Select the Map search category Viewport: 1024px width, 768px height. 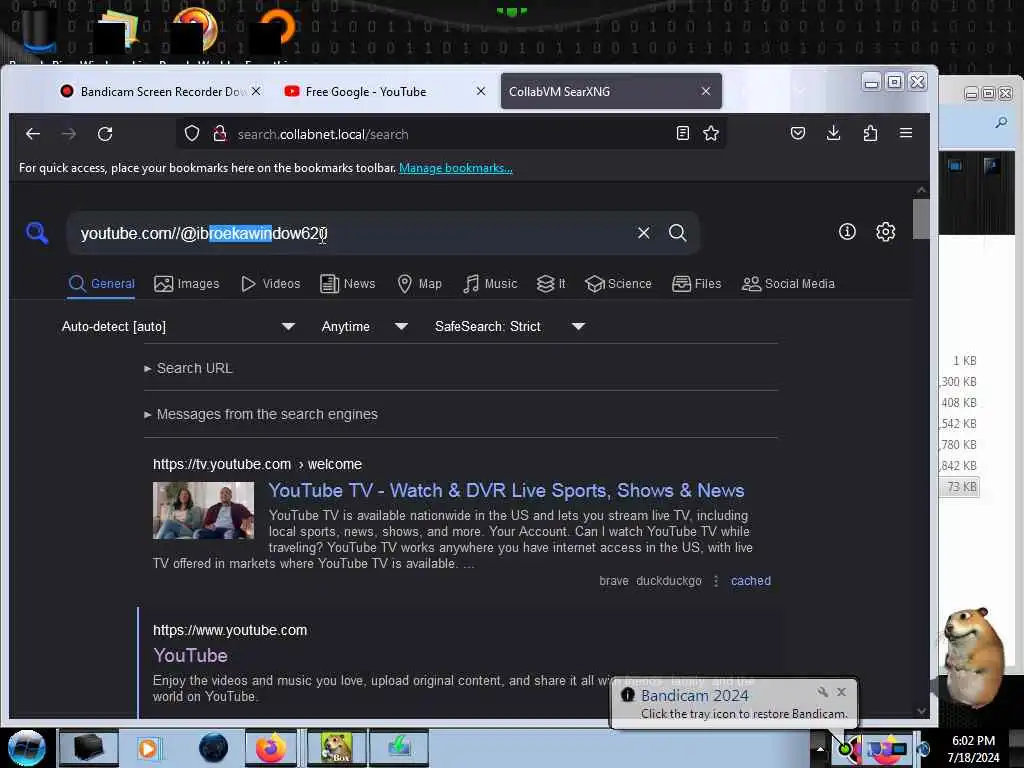[x=420, y=284]
